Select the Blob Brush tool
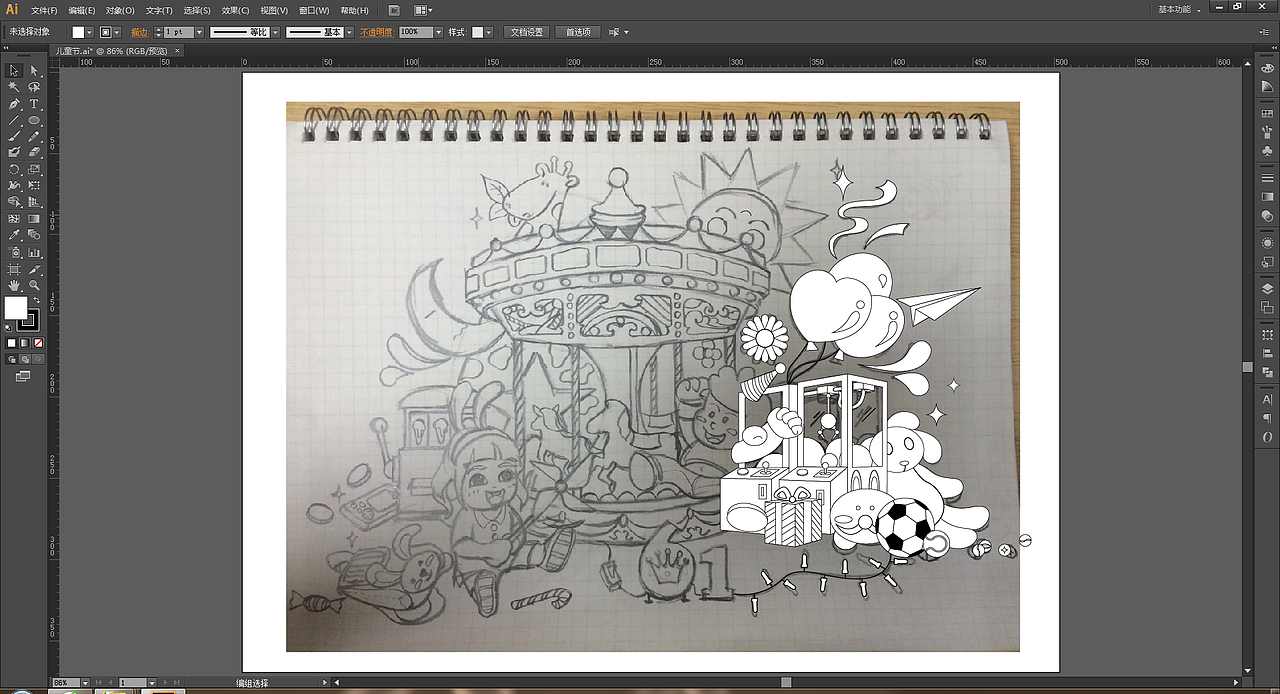The width and height of the screenshot is (1280, 694). click(14, 152)
